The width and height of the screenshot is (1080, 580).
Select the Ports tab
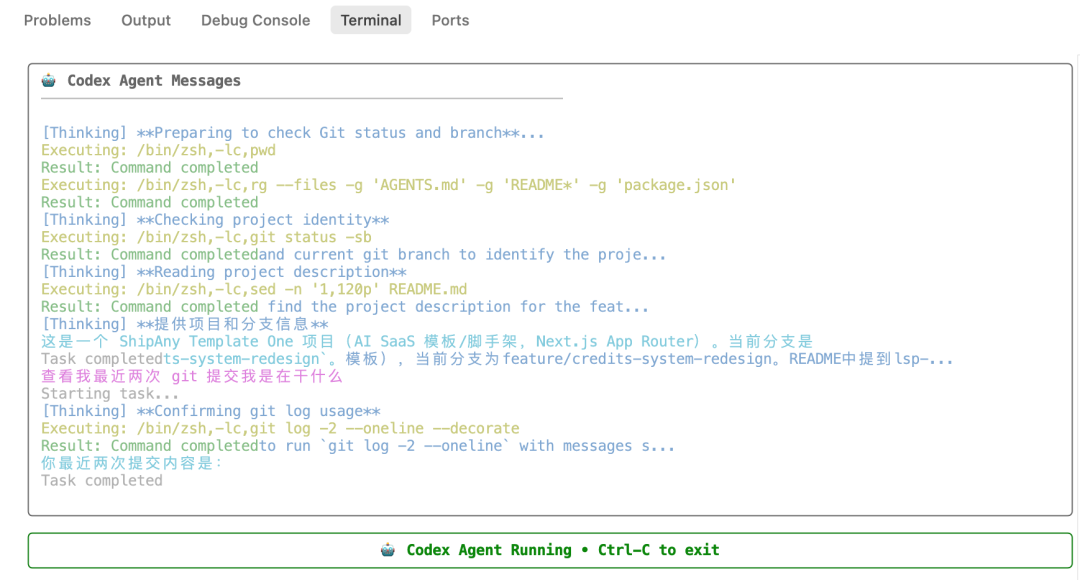449,19
